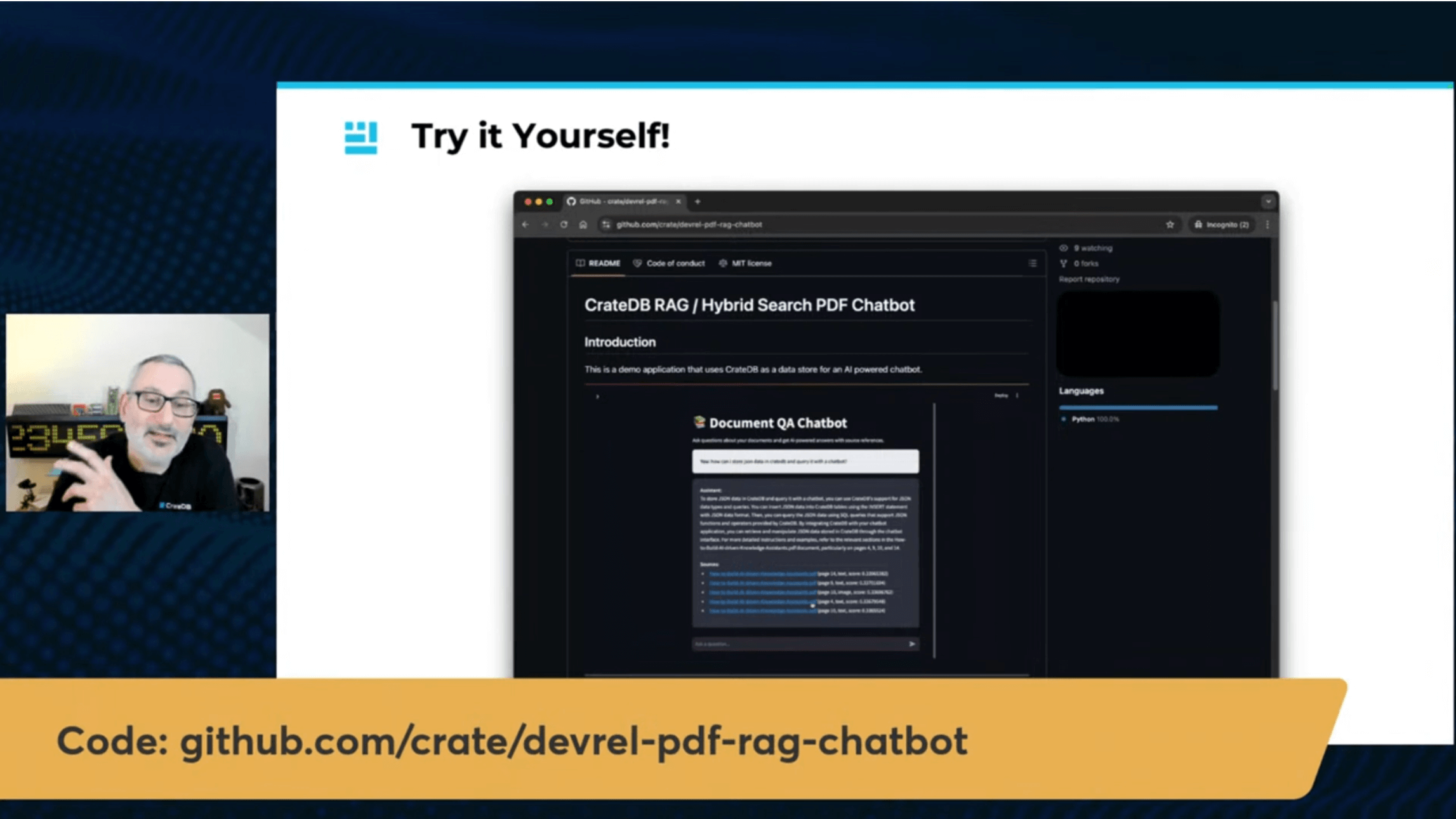The image size is (1456, 819).
Task: Click the fork icon next to 0 forks
Action: pyautogui.click(x=1064, y=263)
